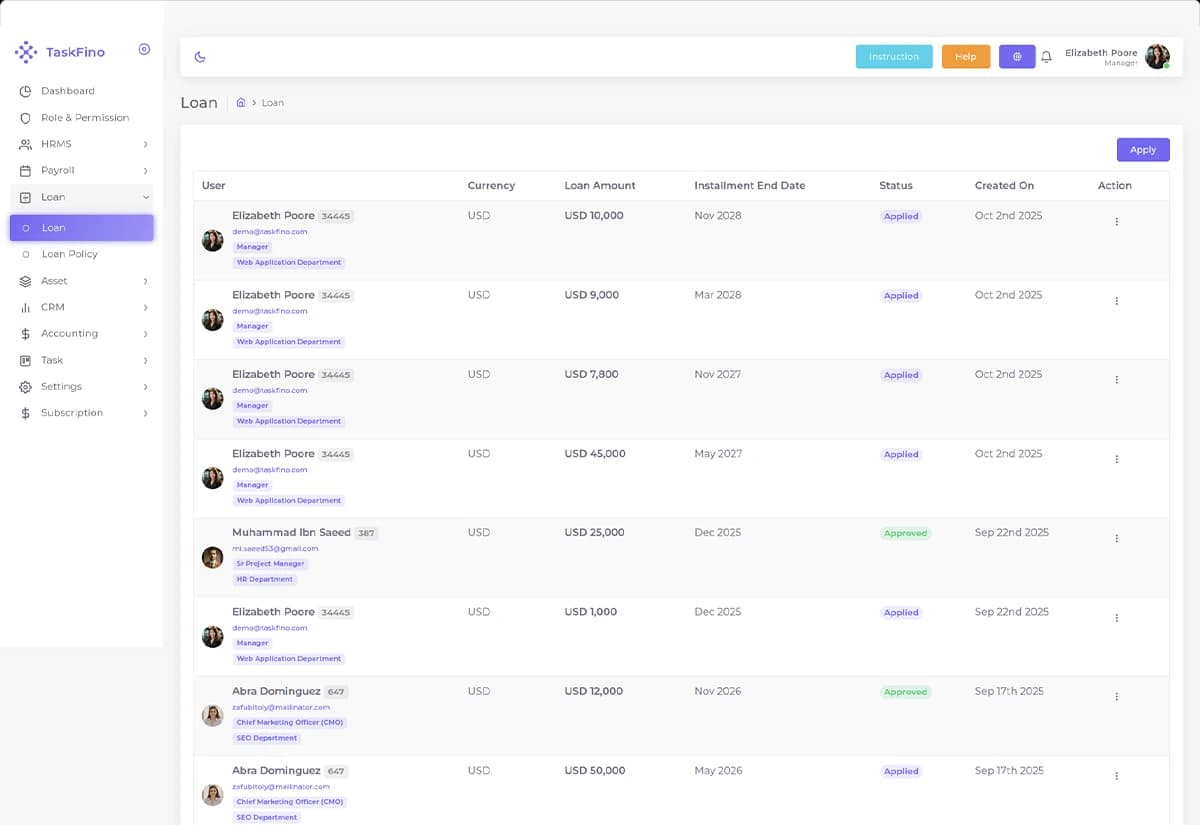Image resolution: width=1200 pixels, height=825 pixels.
Task: Click the Apply button
Action: coord(1143,150)
